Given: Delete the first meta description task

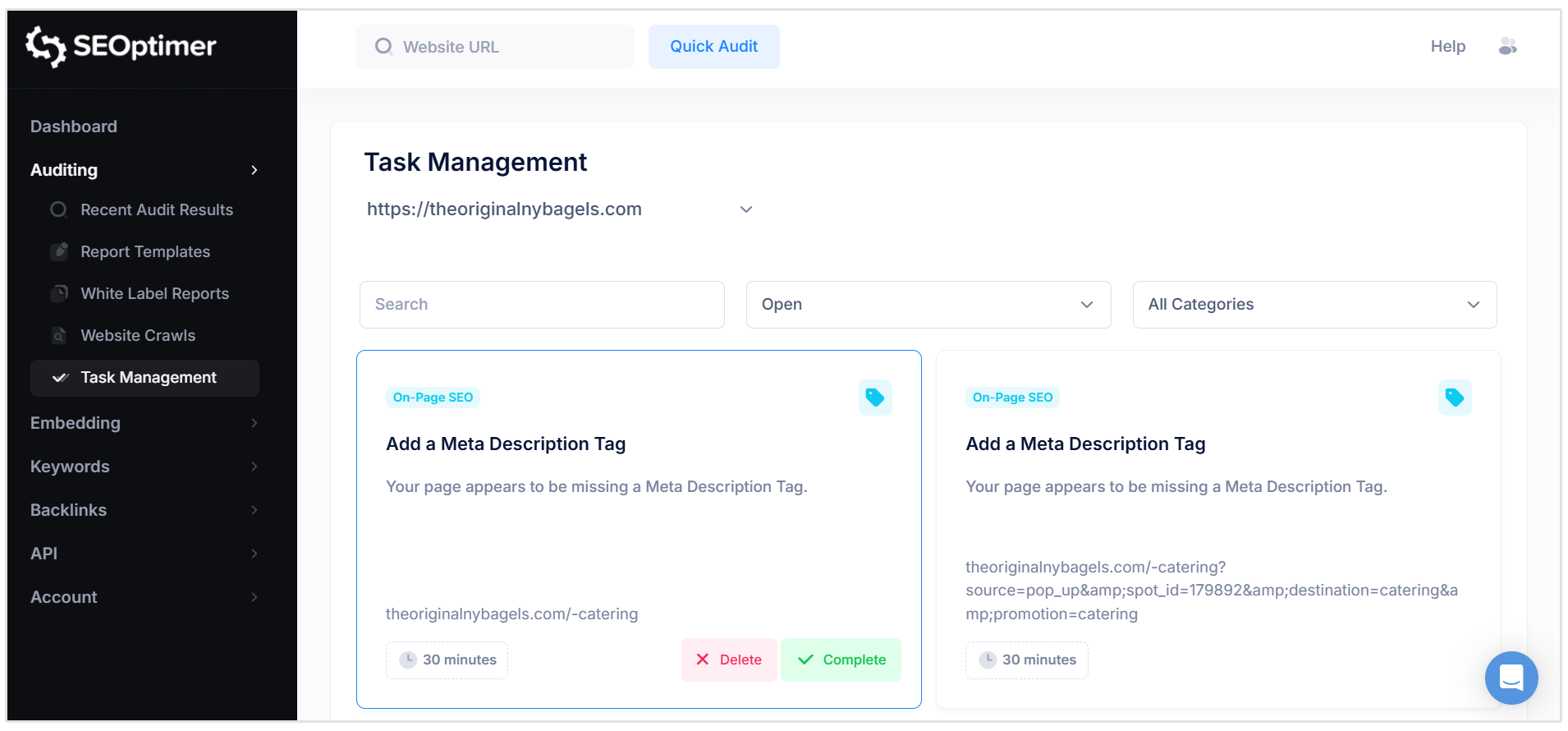Looking at the screenshot, I should [729, 660].
